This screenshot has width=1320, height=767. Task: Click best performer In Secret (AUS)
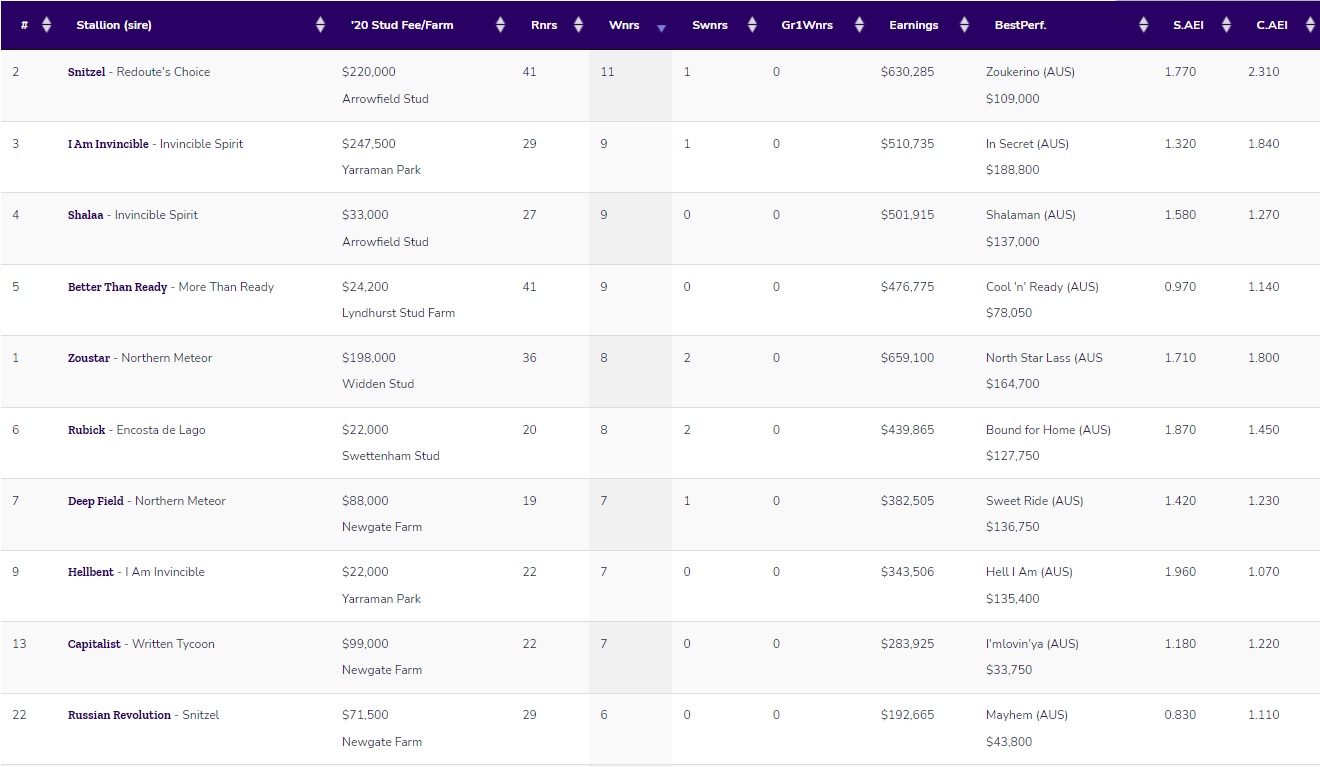click(1027, 144)
